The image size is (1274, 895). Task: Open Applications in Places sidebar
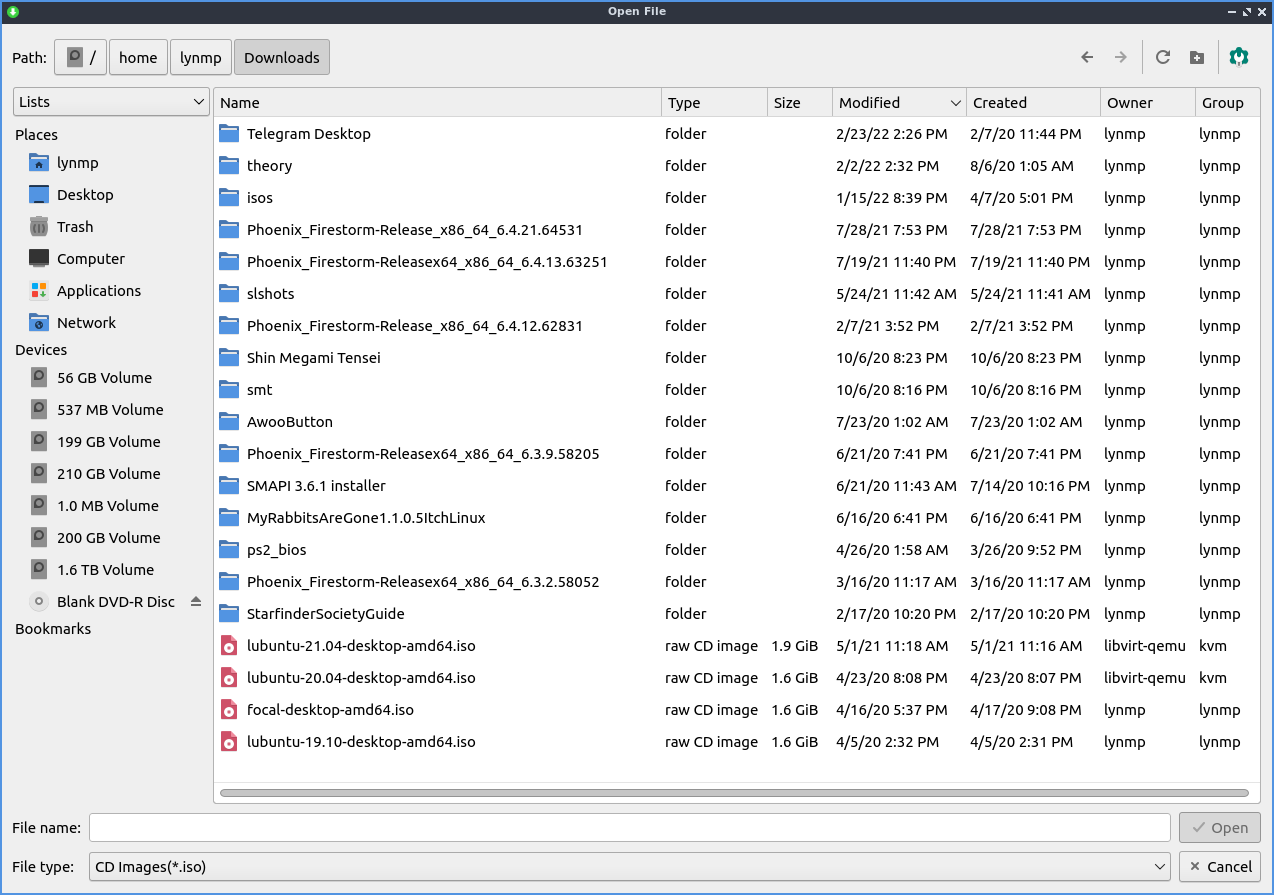[x=98, y=291]
